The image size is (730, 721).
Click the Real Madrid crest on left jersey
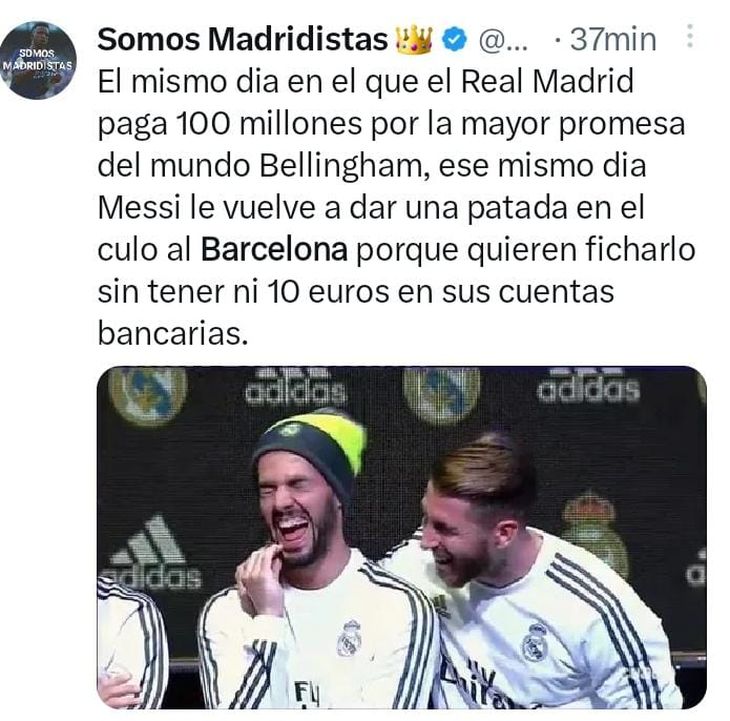pyautogui.click(x=349, y=638)
